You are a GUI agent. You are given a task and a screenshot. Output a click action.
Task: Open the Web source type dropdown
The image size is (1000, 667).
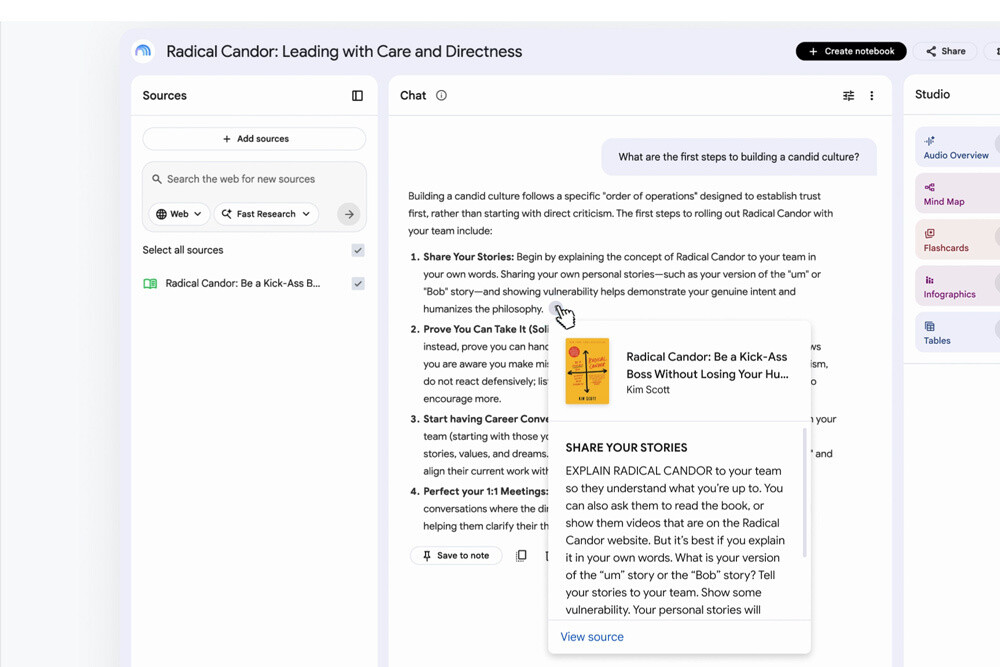[179, 214]
